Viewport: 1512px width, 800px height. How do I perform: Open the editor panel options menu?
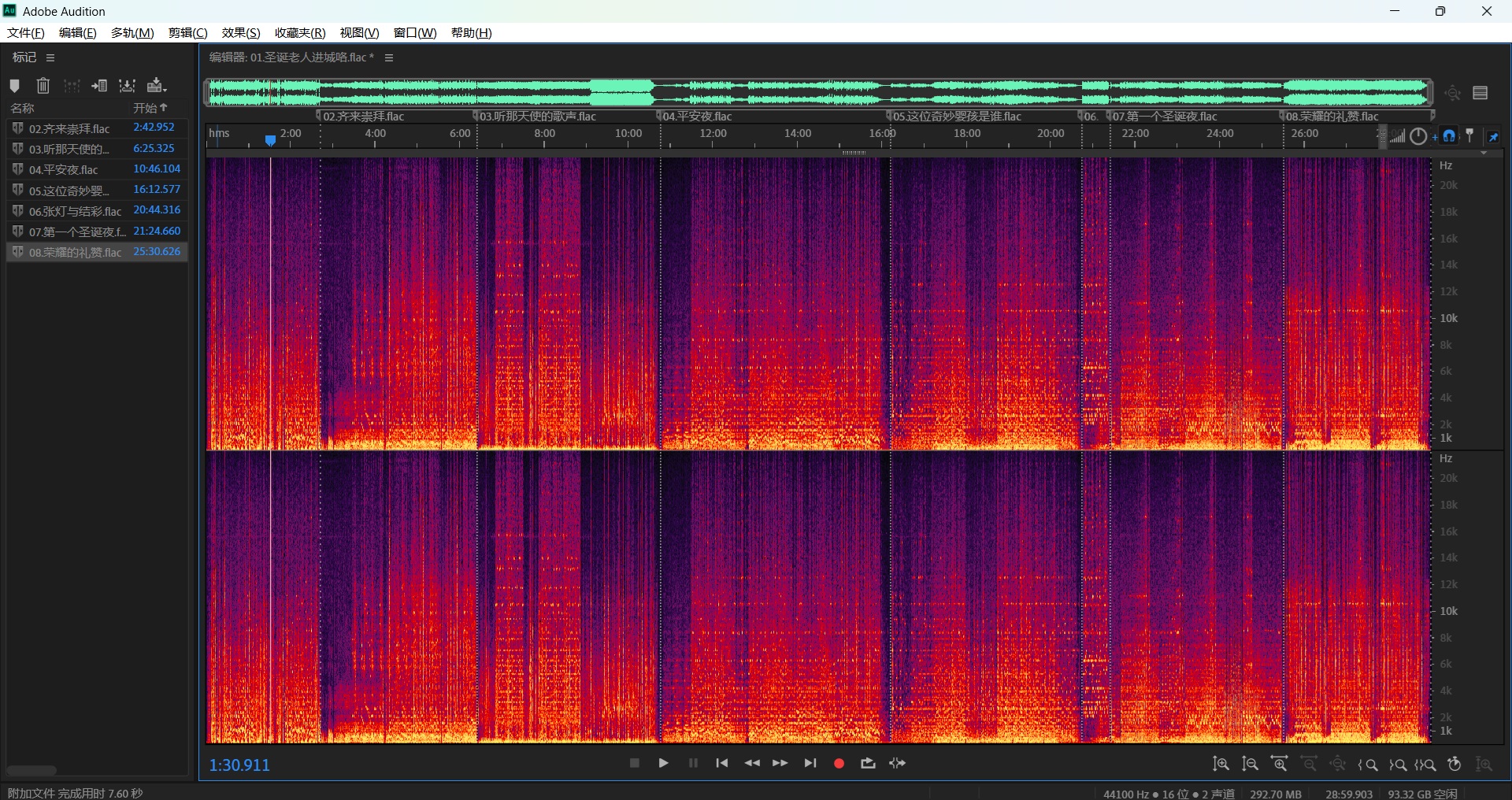coord(389,57)
